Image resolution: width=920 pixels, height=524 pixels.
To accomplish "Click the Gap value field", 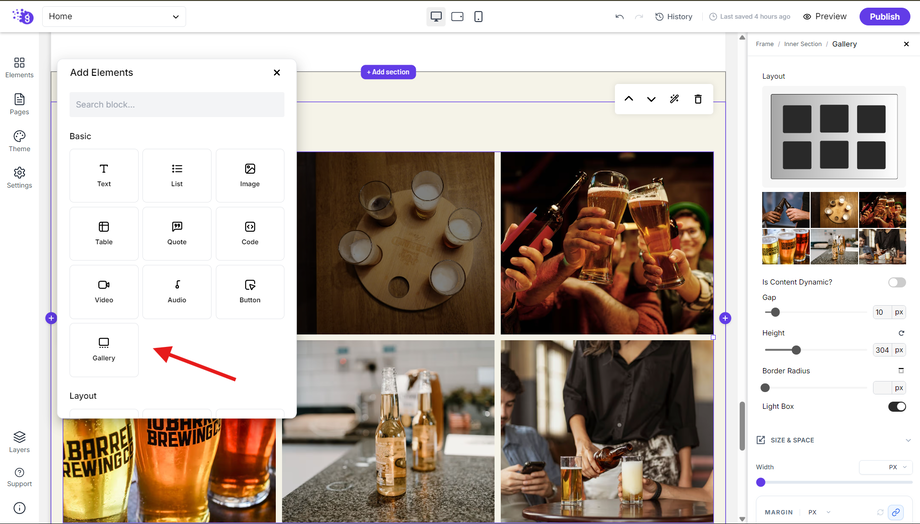I will [882, 312].
